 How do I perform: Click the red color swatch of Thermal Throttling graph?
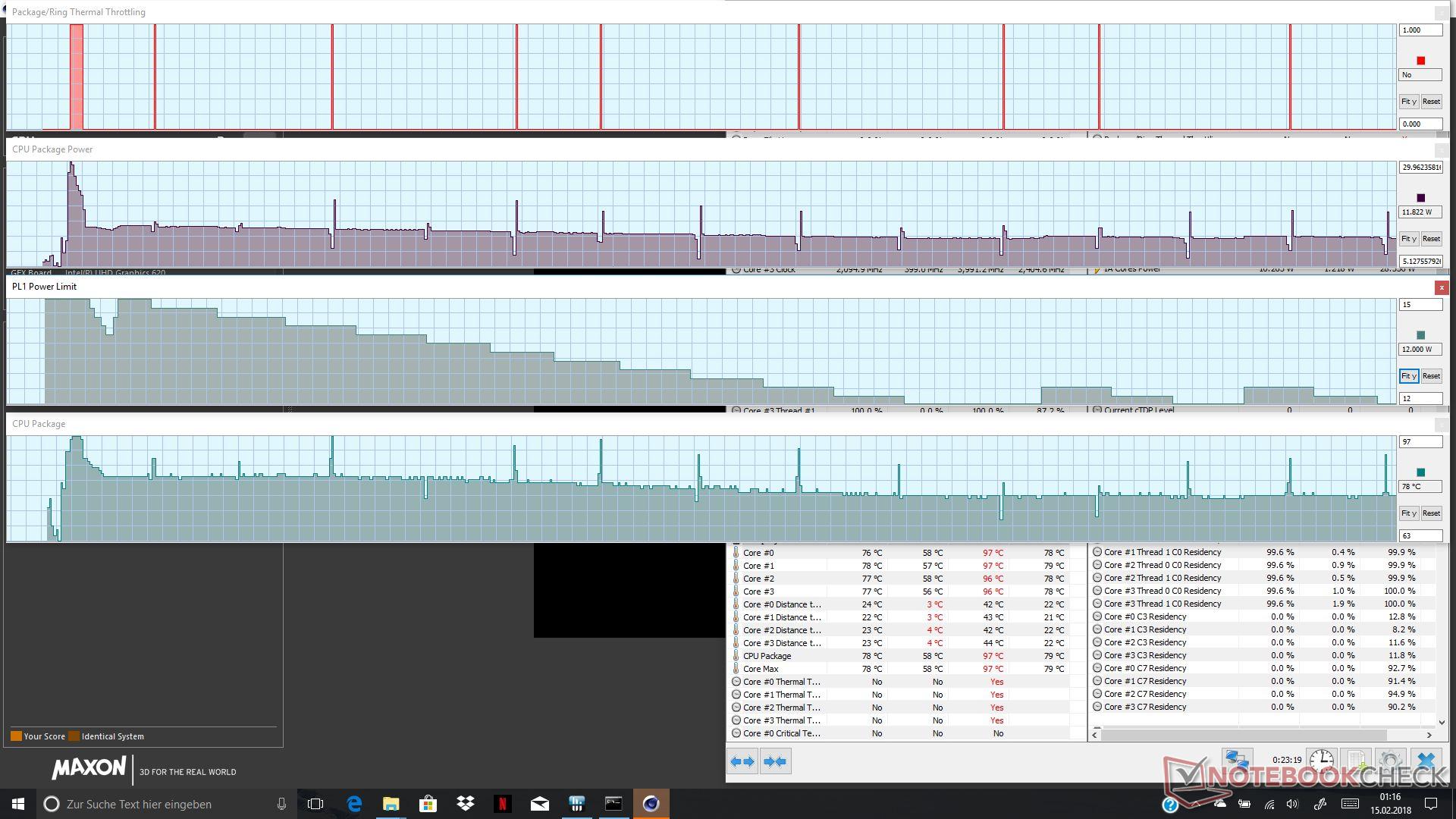coord(1420,61)
